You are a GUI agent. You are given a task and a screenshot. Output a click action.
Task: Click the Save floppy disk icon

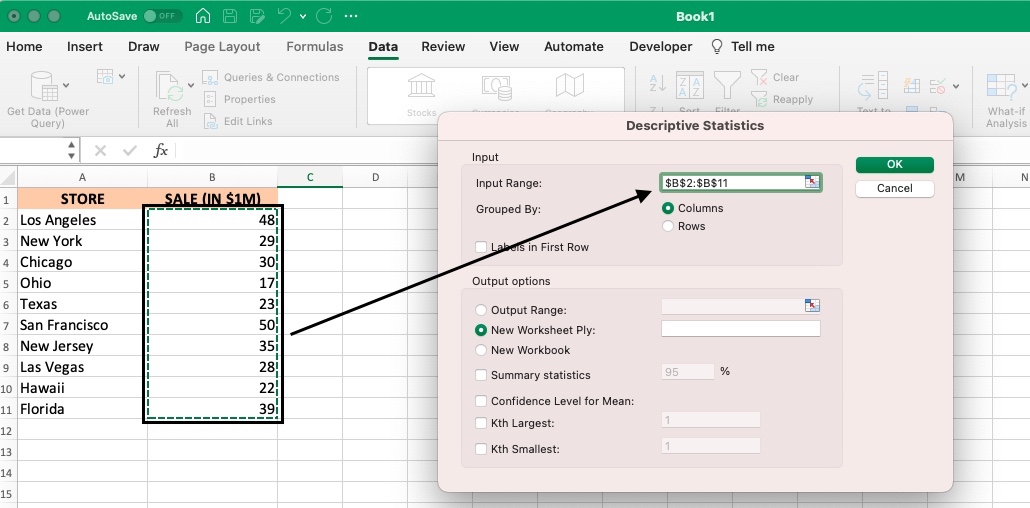click(x=231, y=16)
